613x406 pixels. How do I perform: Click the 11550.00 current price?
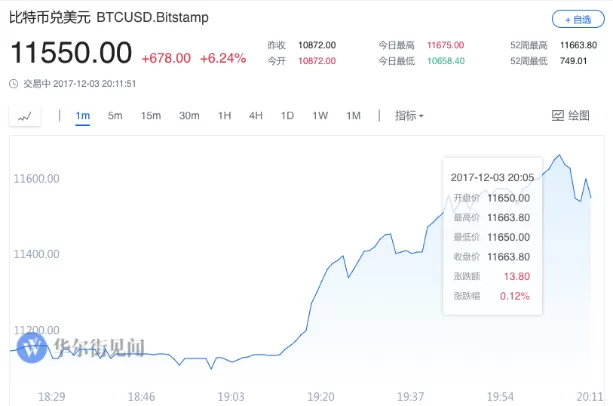[71, 53]
